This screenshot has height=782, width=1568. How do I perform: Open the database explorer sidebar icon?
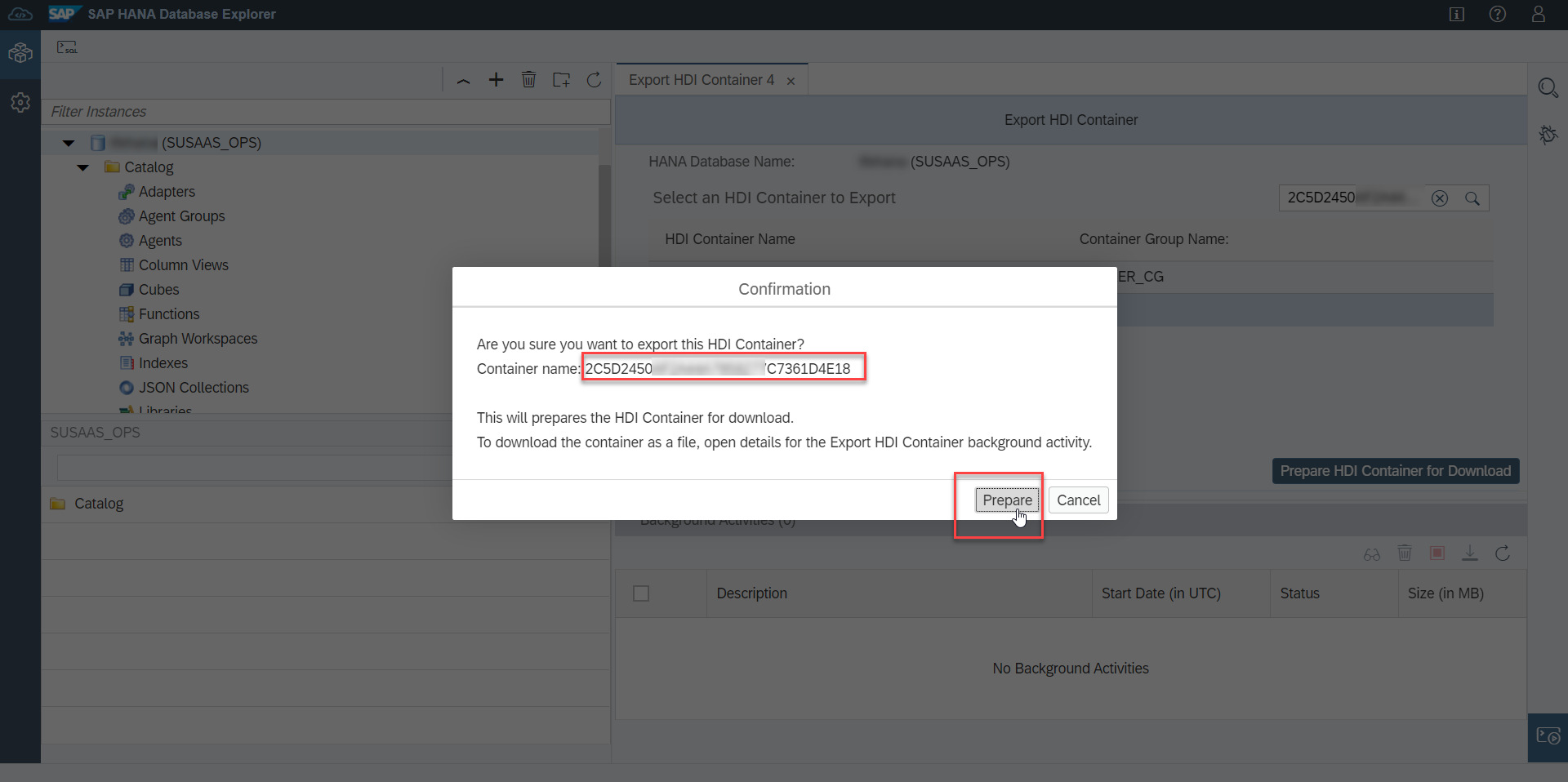pyautogui.click(x=20, y=54)
